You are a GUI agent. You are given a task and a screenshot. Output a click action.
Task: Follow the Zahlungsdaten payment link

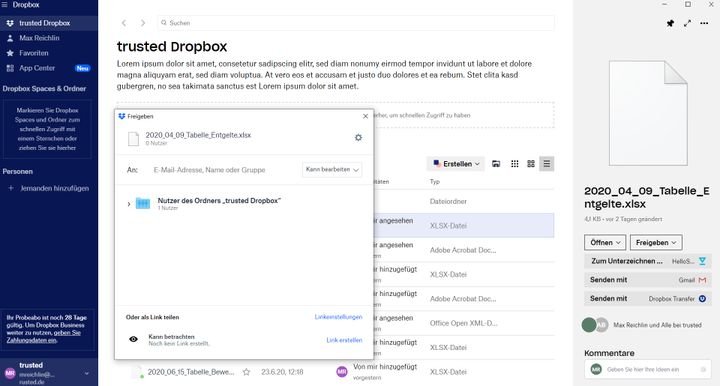[x=44, y=336]
